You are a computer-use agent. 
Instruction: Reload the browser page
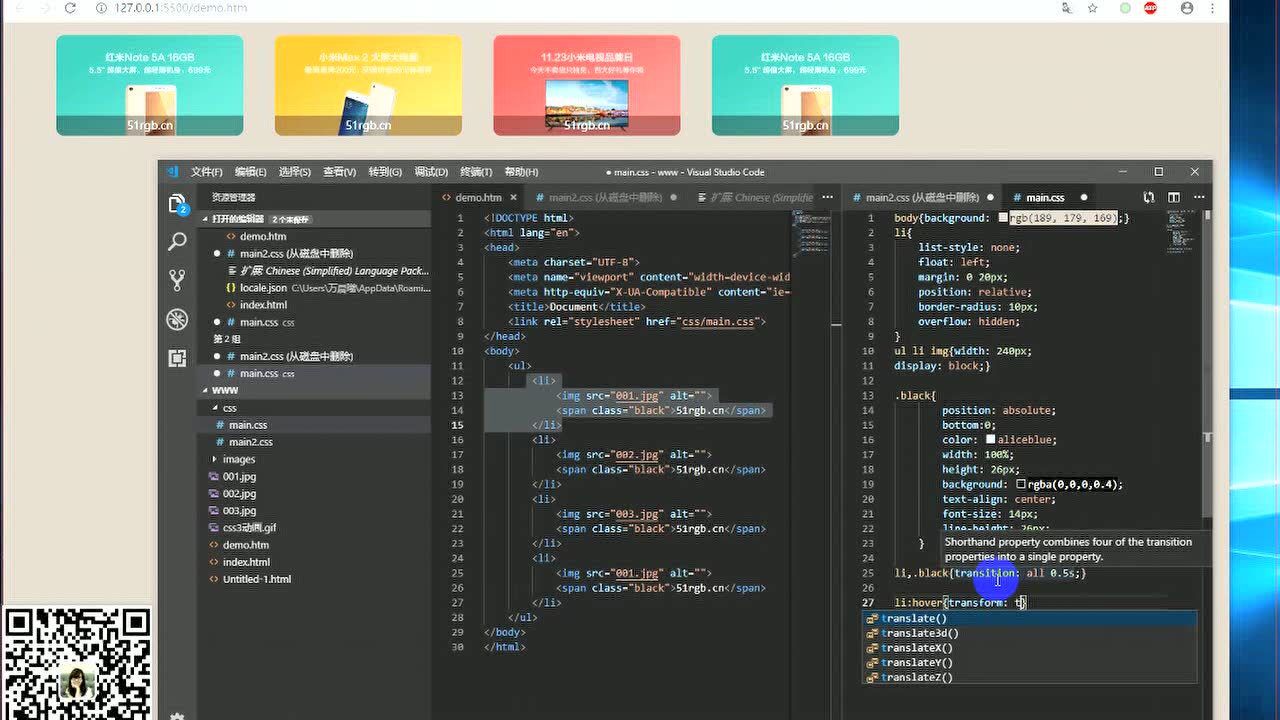(x=70, y=8)
